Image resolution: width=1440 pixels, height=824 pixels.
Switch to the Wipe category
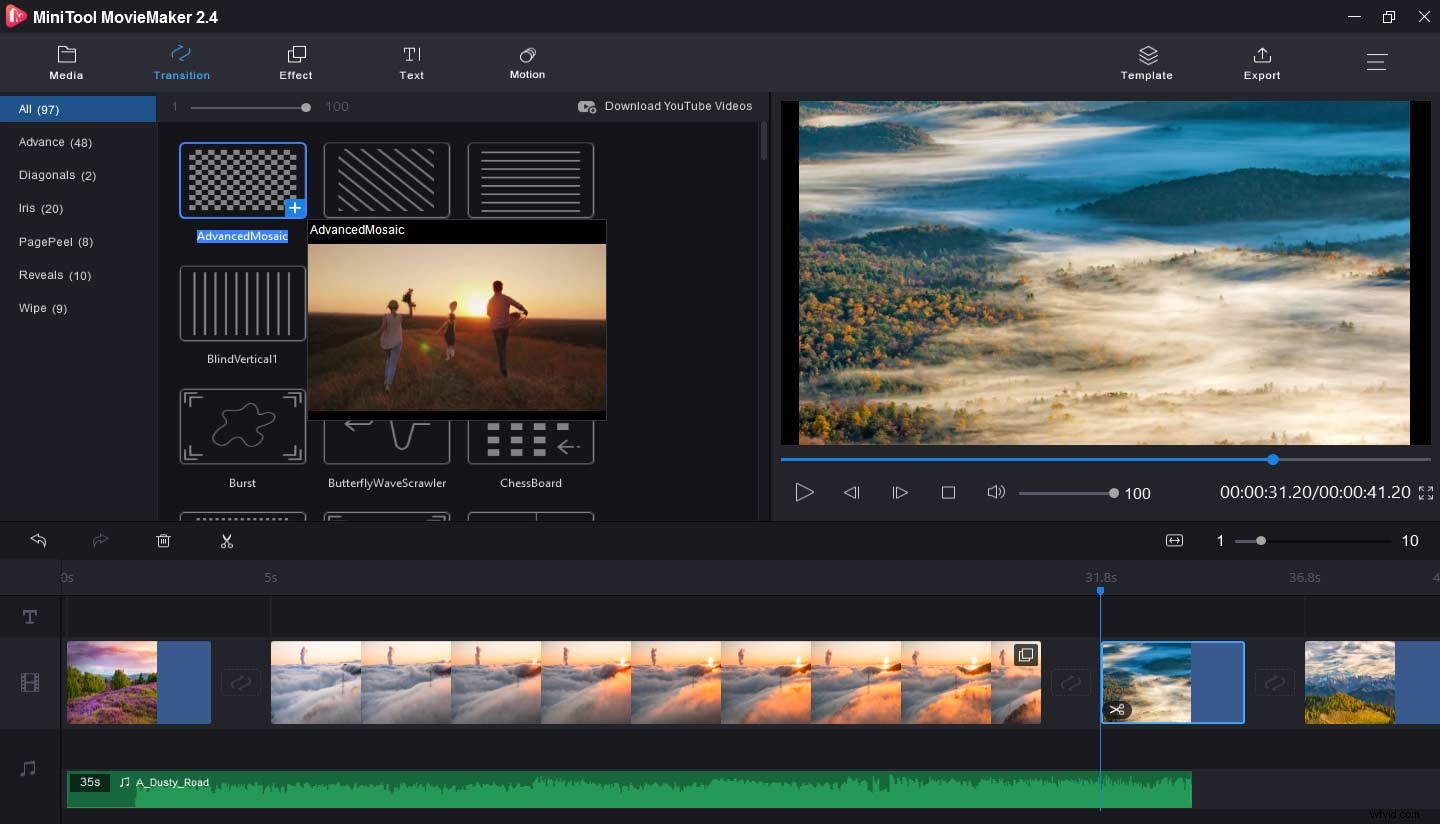(43, 308)
